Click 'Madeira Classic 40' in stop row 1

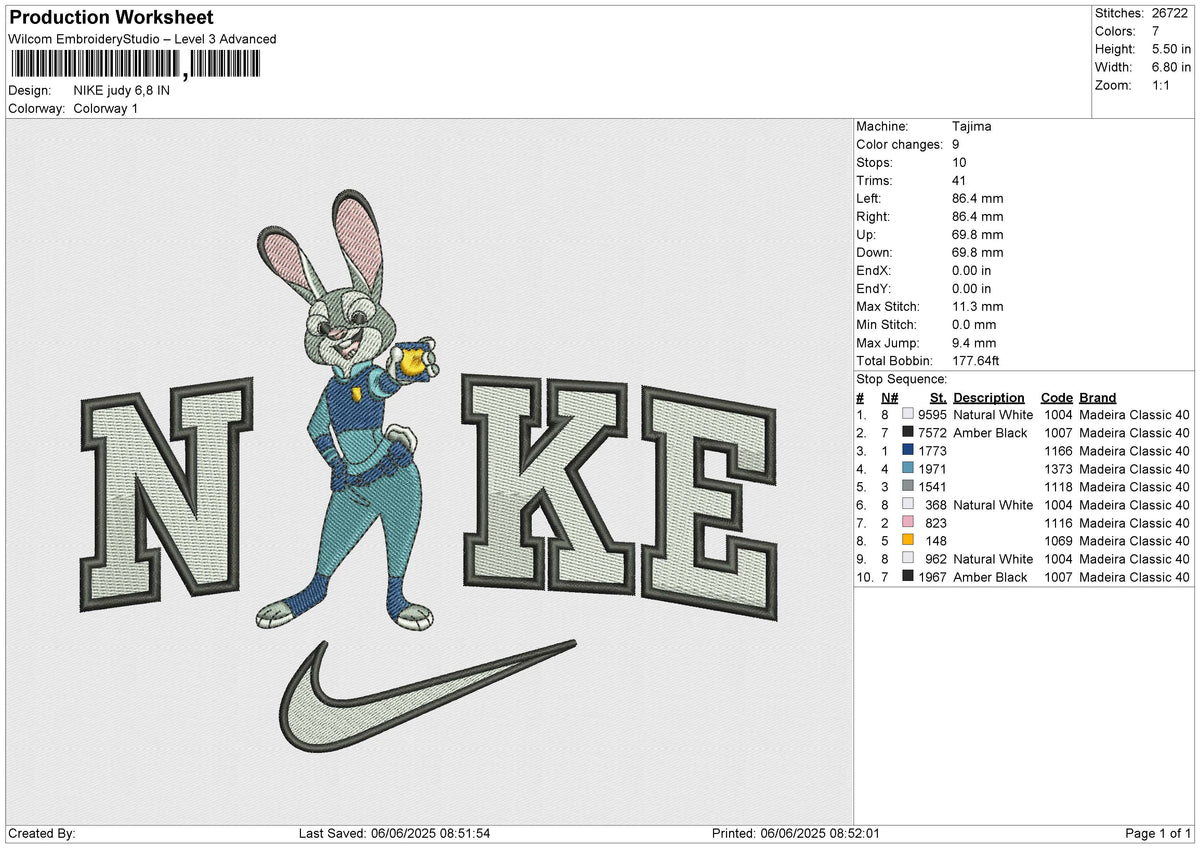pyautogui.click(x=1134, y=415)
